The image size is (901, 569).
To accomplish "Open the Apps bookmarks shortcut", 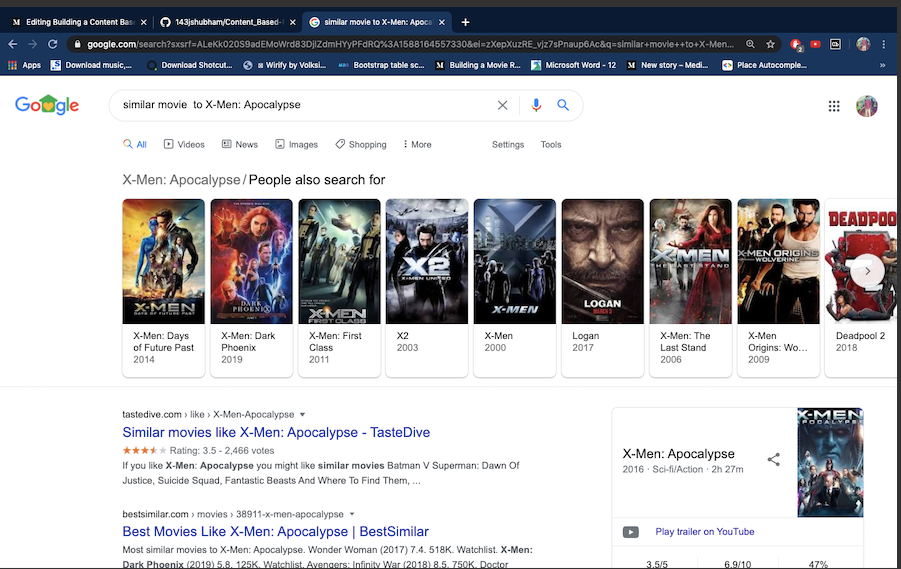I will [x=24, y=66].
